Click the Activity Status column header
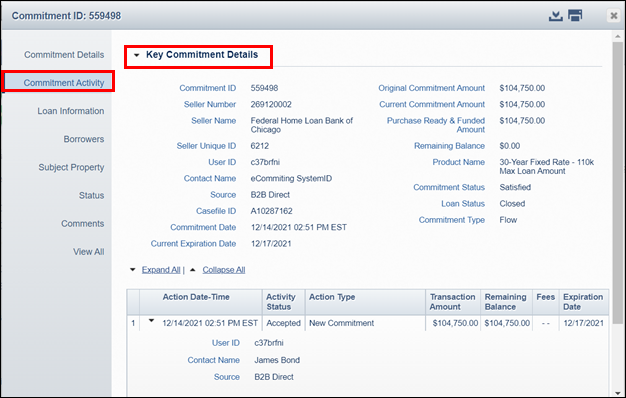 coord(283,302)
